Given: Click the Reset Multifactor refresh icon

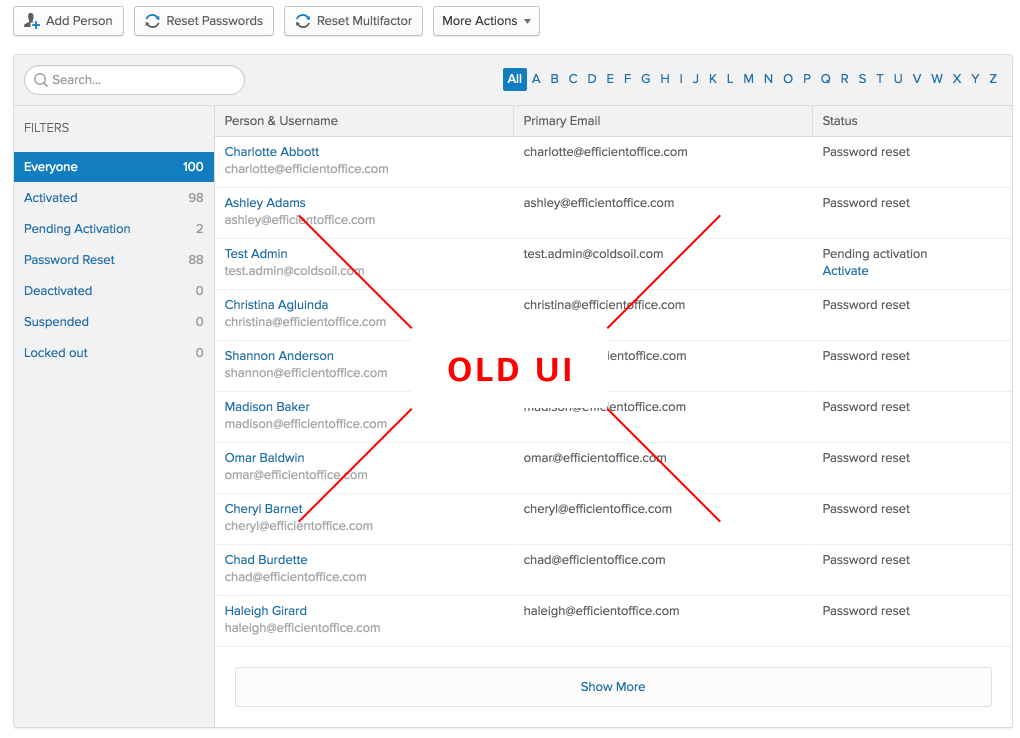Looking at the screenshot, I should (x=302, y=20).
